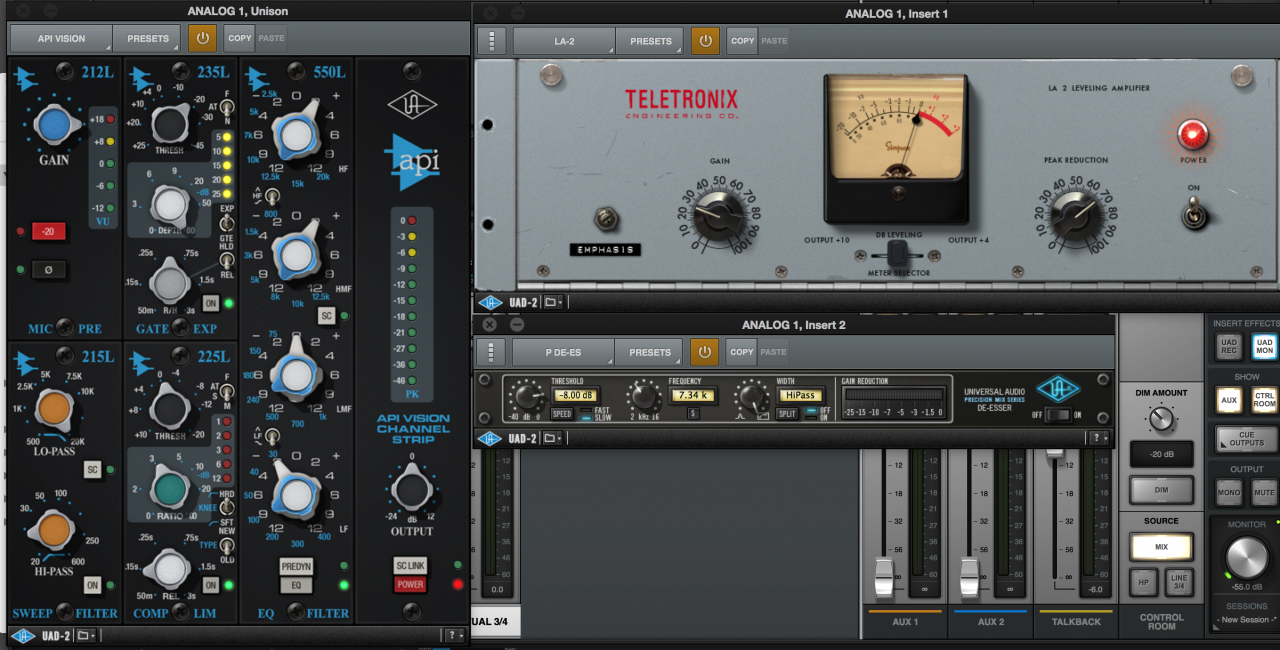Open the P DE-ES plugin selector dropdown
This screenshot has height=650, width=1280.
pos(565,352)
